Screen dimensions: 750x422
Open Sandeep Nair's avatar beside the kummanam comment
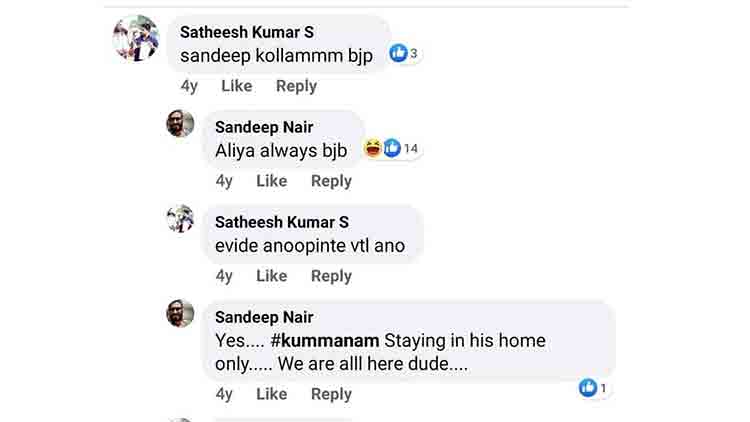(x=180, y=313)
